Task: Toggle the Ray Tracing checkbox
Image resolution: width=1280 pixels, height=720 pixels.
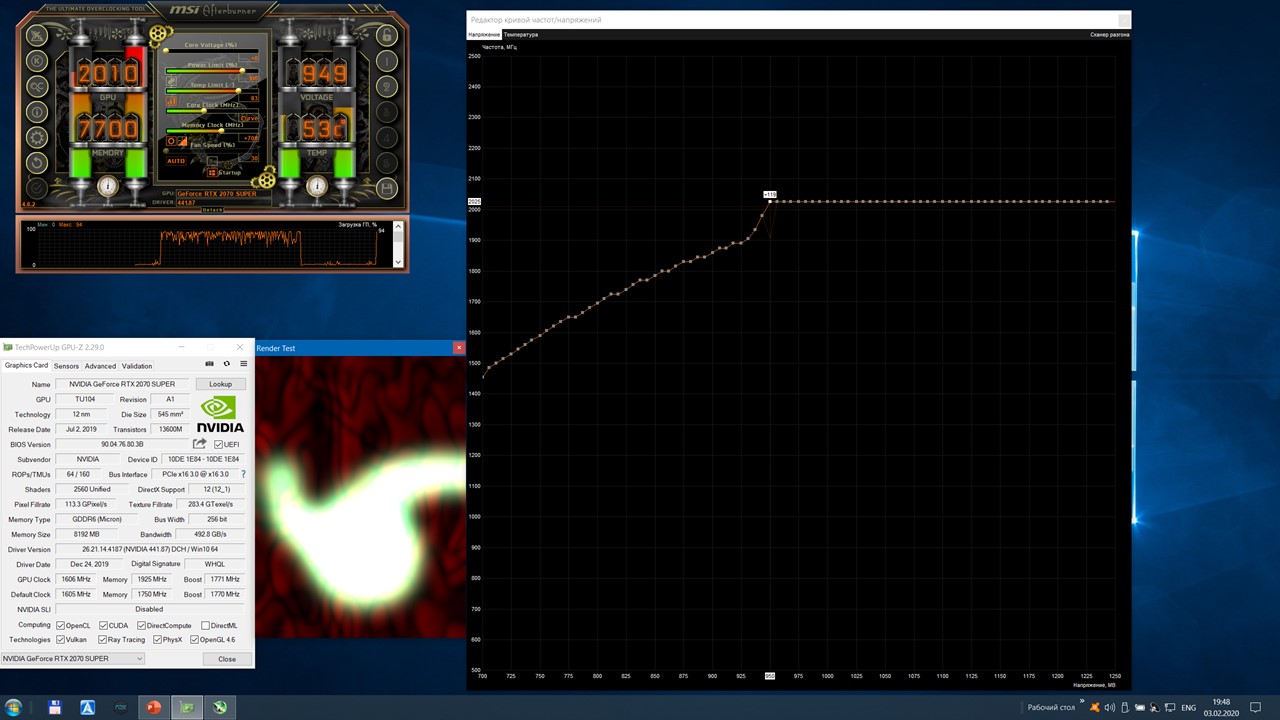Action: [x=104, y=640]
